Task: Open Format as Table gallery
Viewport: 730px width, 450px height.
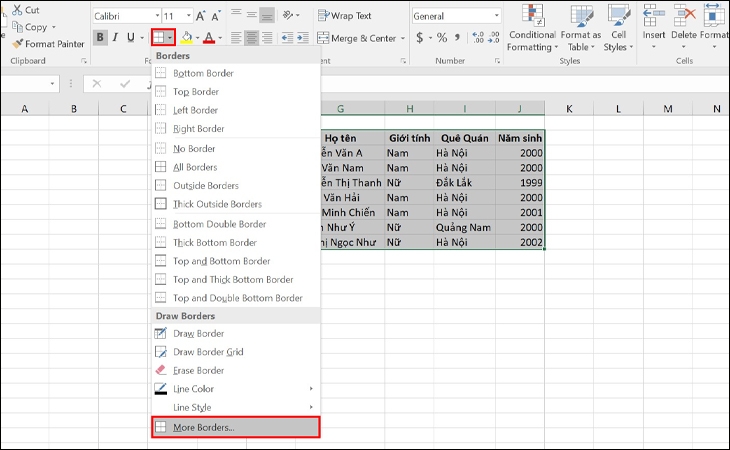Action: (x=581, y=28)
